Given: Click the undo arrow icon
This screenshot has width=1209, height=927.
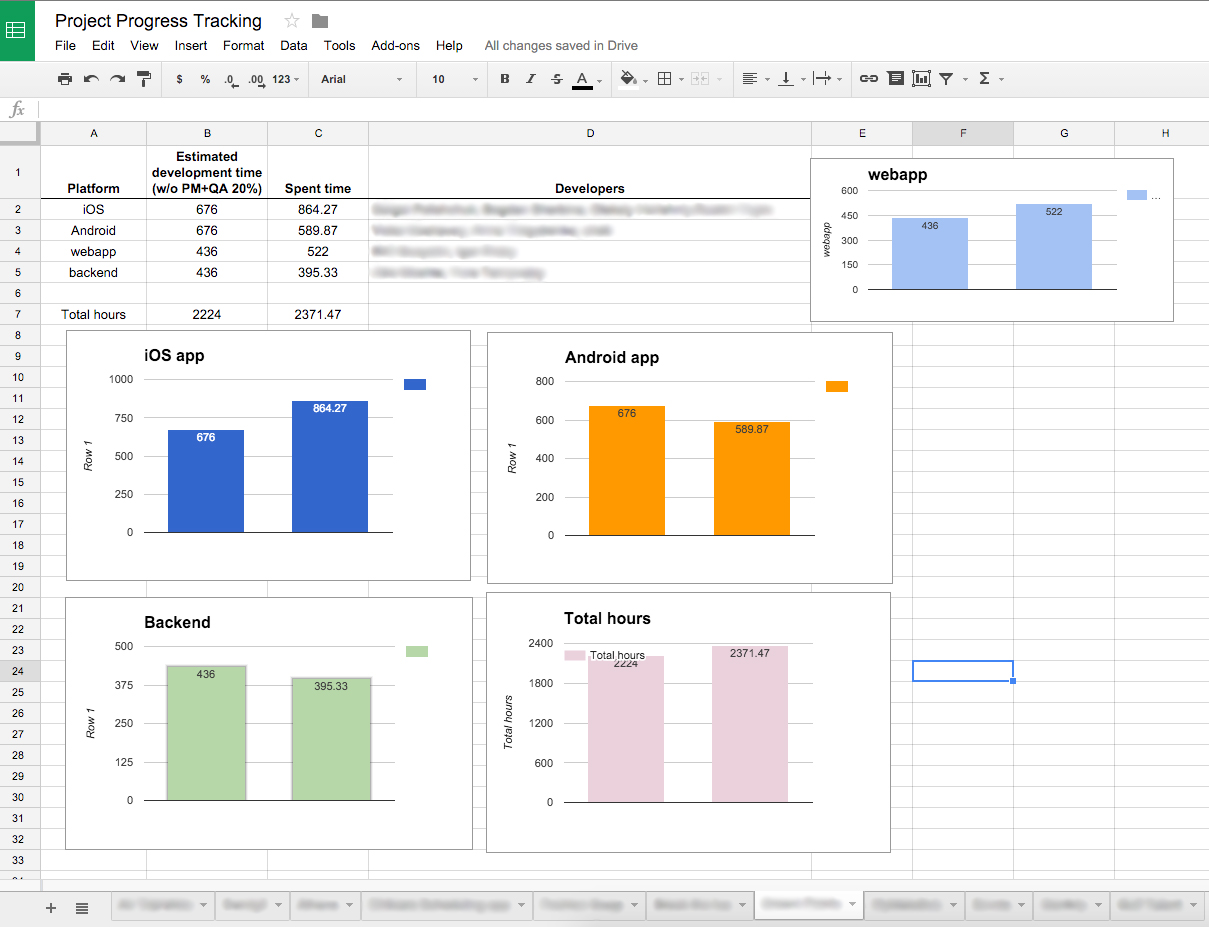Looking at the screenshot, I should 91,79.
